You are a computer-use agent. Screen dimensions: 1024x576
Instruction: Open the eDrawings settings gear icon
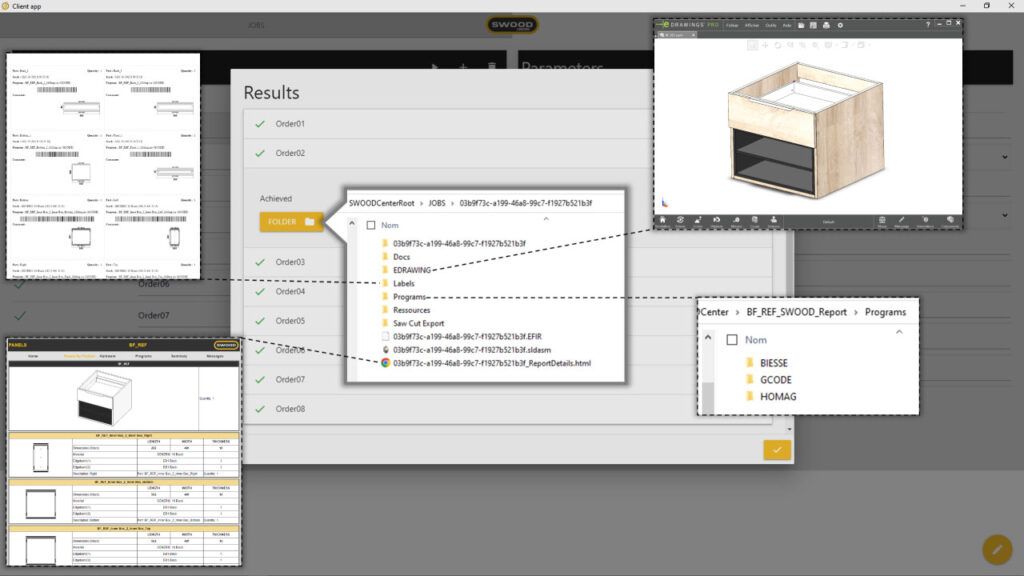[840, 24]
